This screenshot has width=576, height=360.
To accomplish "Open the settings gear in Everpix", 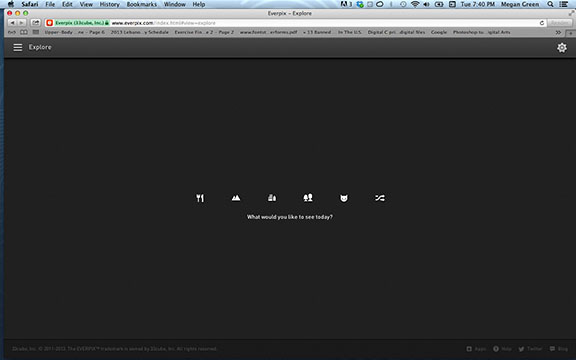I will point(562,48).
